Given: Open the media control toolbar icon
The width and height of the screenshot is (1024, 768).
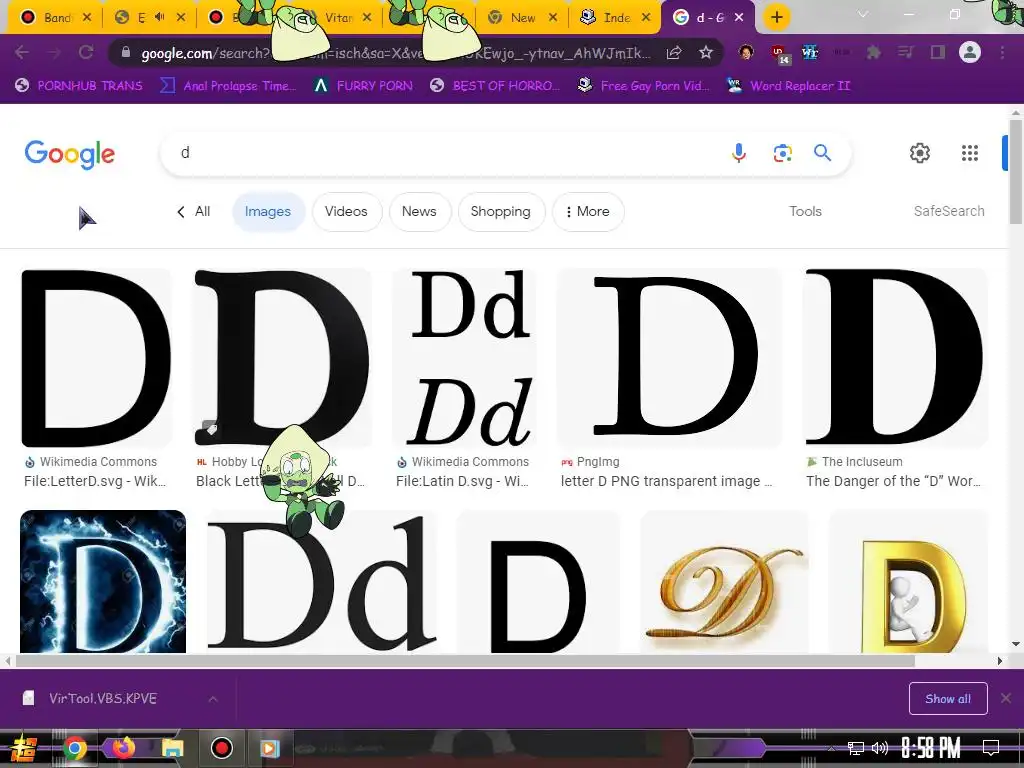Looking at the screenshot, I should pos(905,52).
